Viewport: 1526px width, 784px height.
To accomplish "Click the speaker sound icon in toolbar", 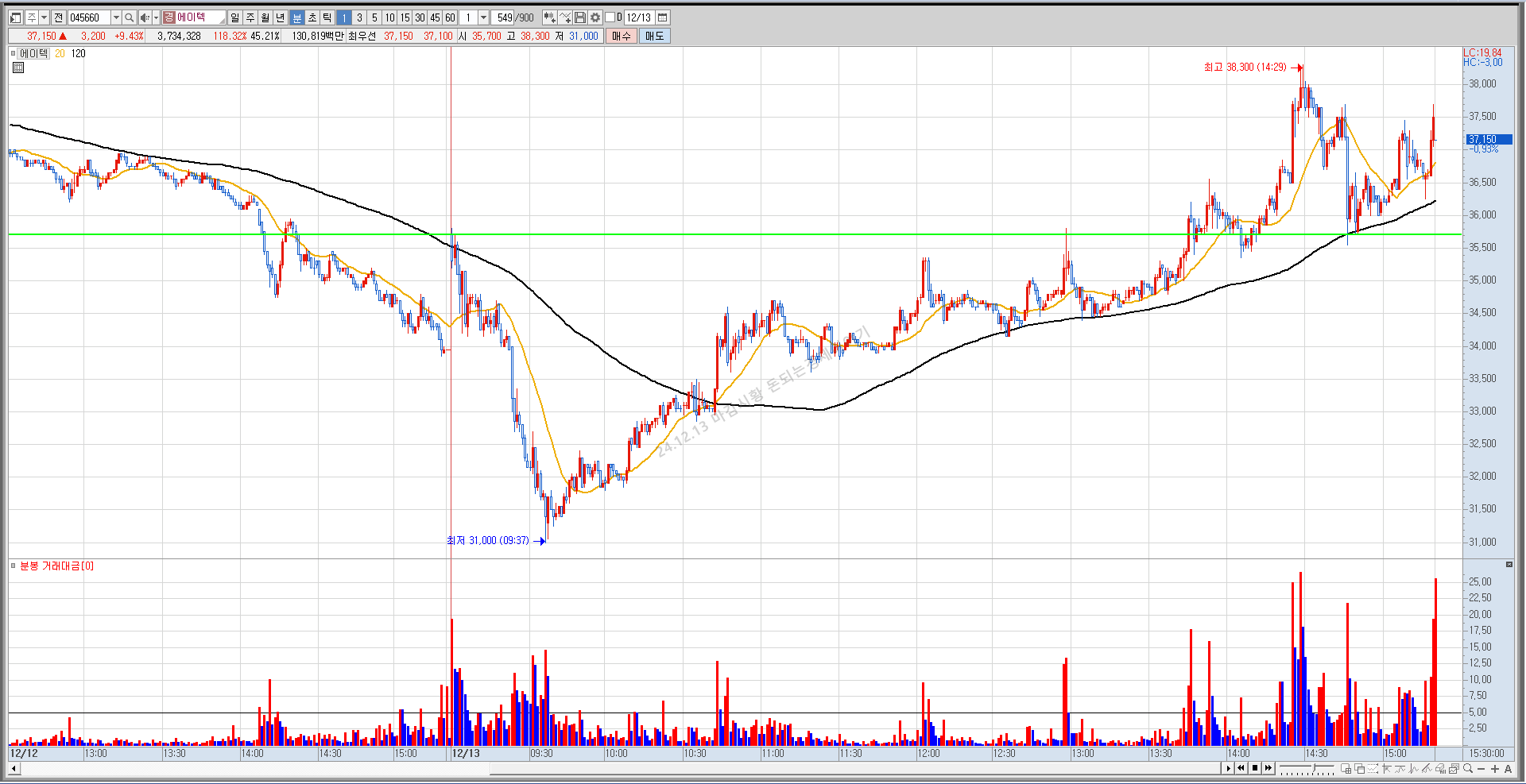I will click(145, 17).
